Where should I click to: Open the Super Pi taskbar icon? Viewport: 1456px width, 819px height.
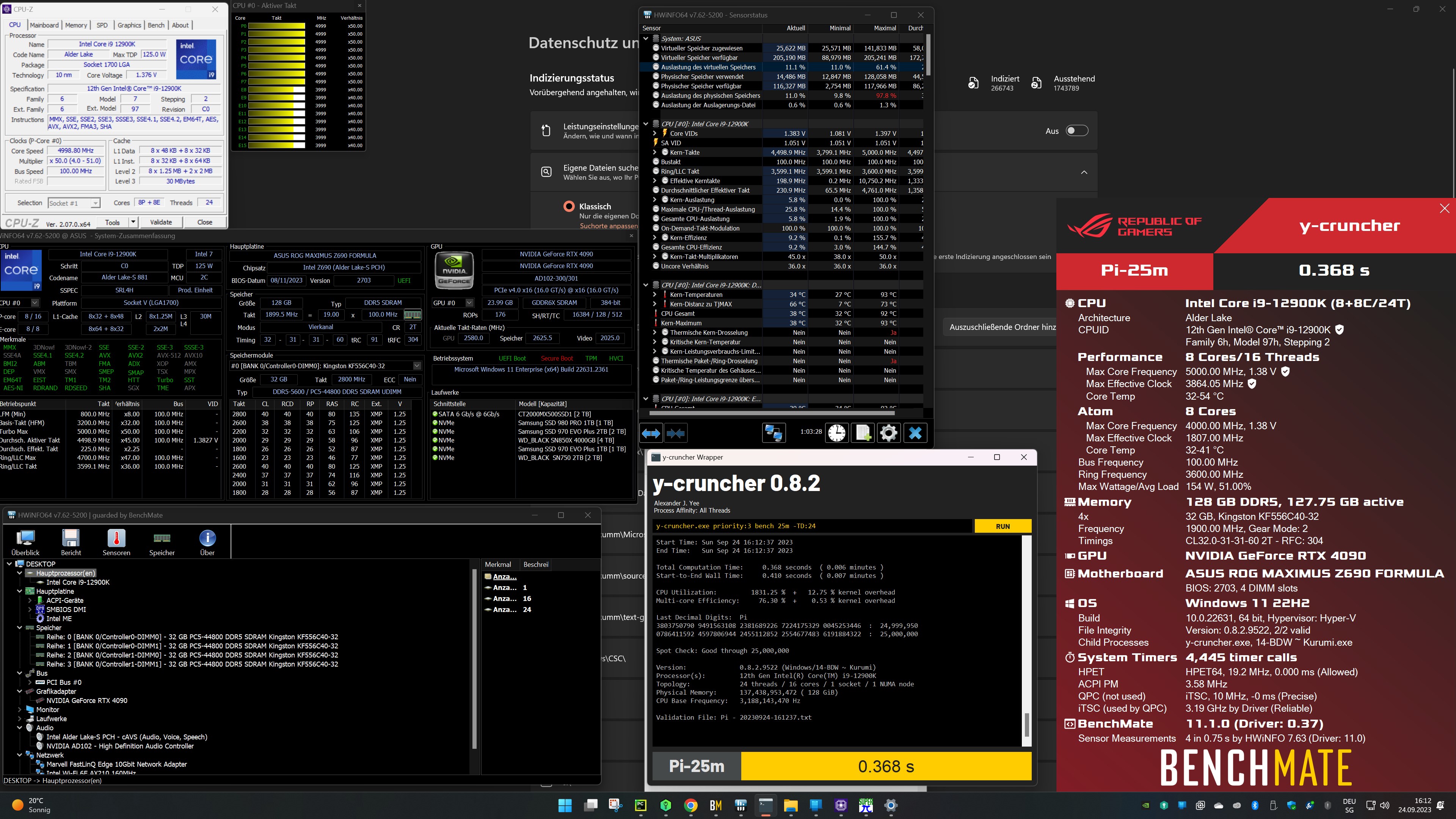tap(866, 805)
